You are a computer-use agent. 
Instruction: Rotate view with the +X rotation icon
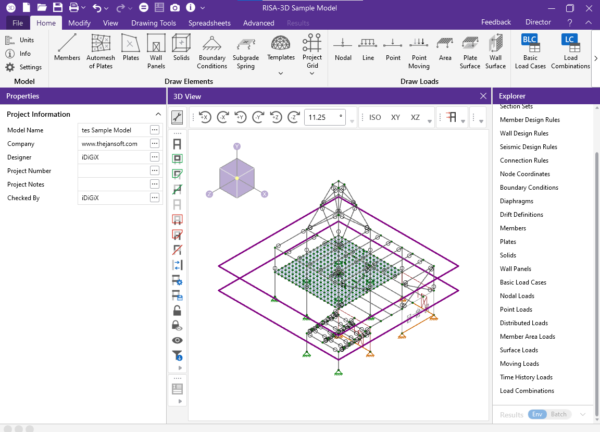click(205, 117)
